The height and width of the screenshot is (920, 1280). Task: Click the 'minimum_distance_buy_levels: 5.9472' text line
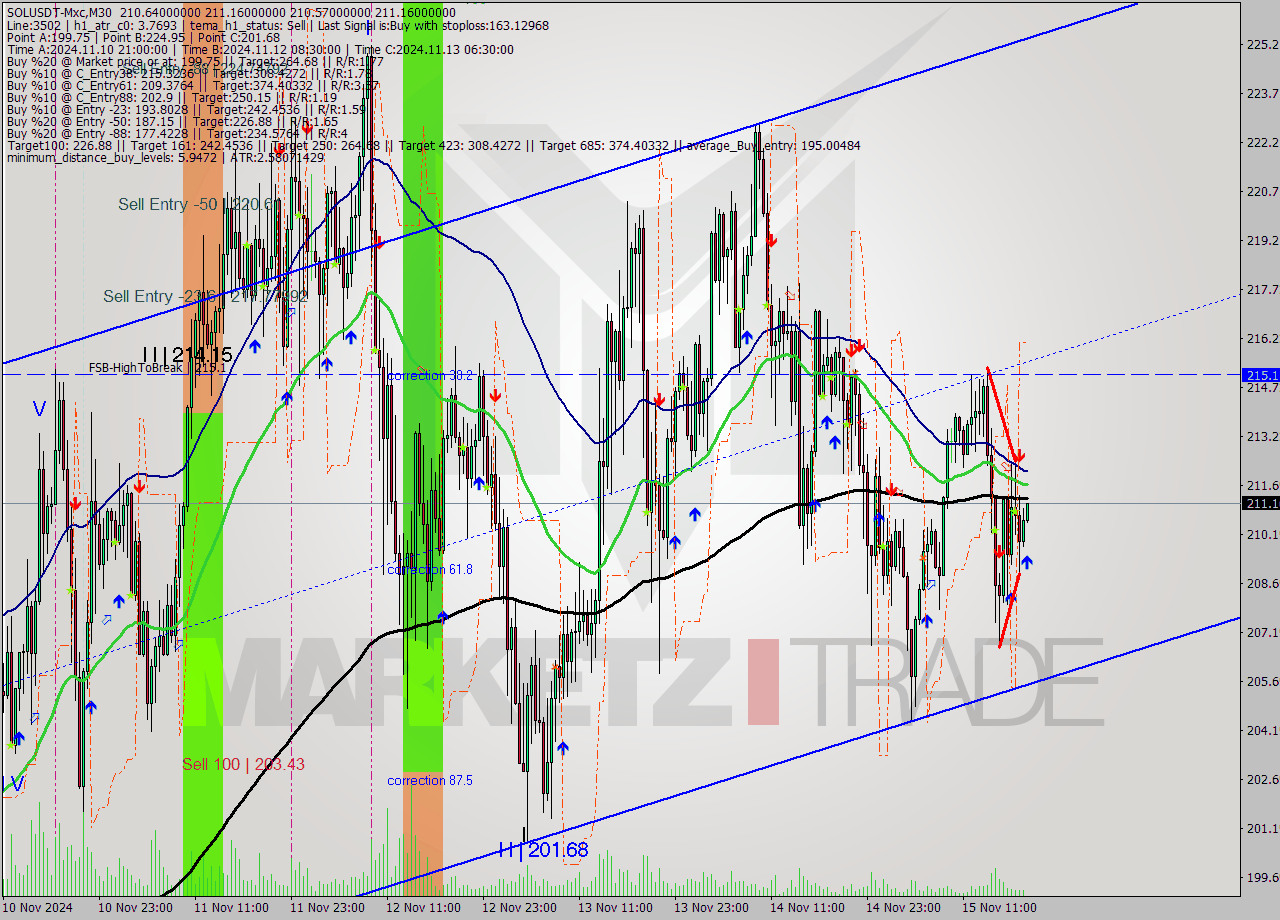[x=165, y=157]
